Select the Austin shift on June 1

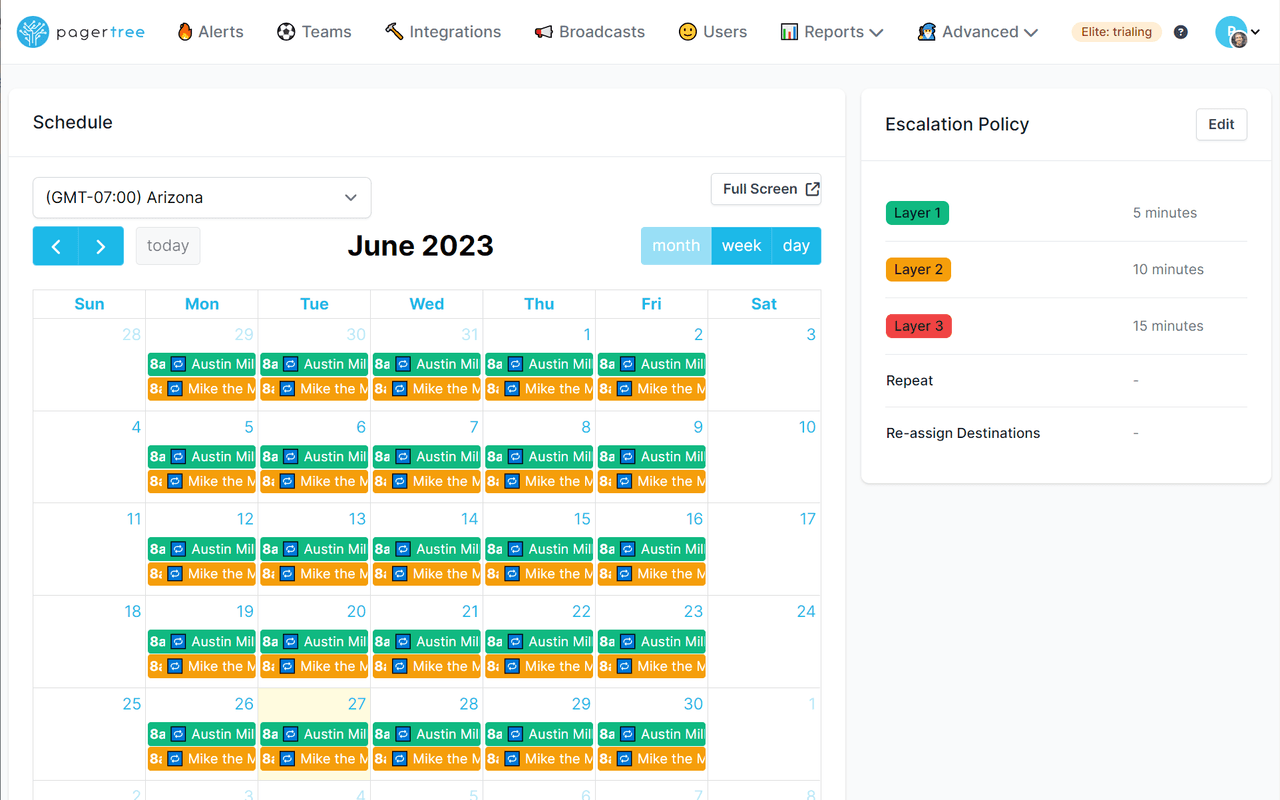coord(539,364)
